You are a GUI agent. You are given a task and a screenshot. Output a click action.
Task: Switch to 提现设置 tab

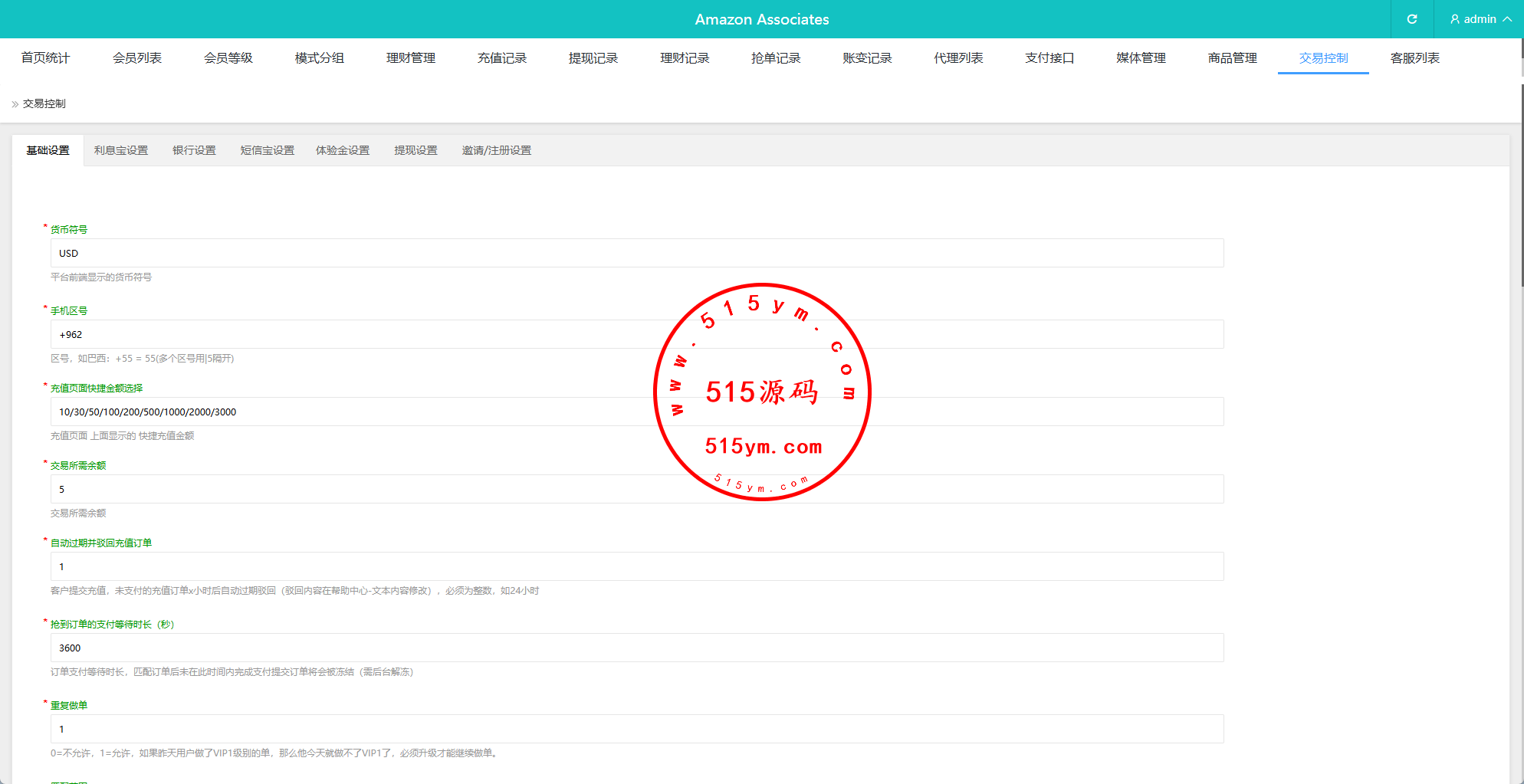click(415, 151)
